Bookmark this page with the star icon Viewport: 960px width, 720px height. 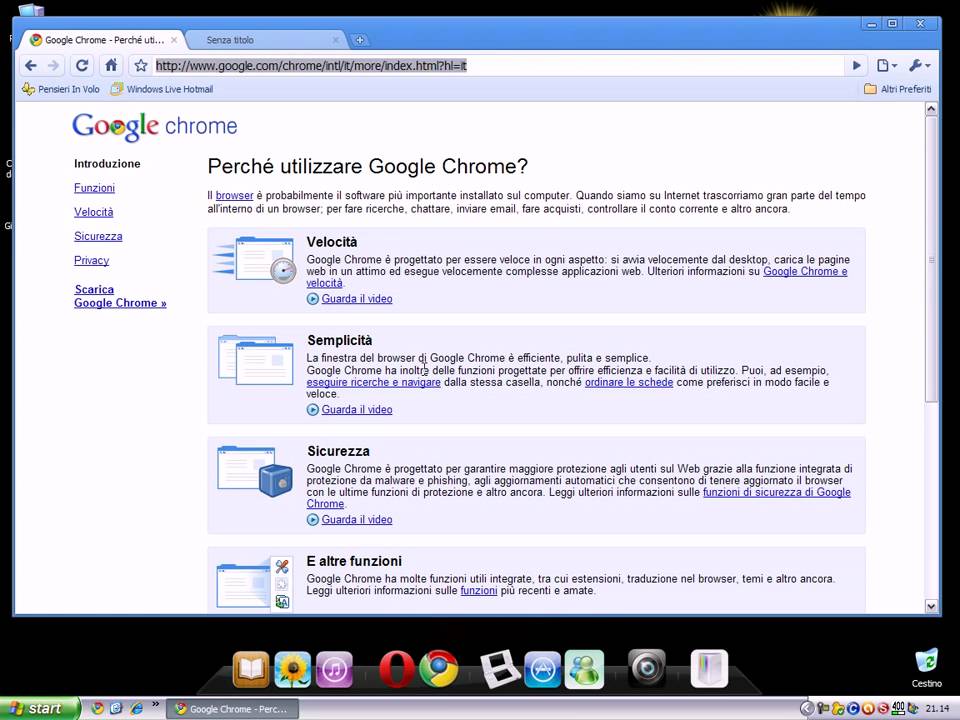141,66
